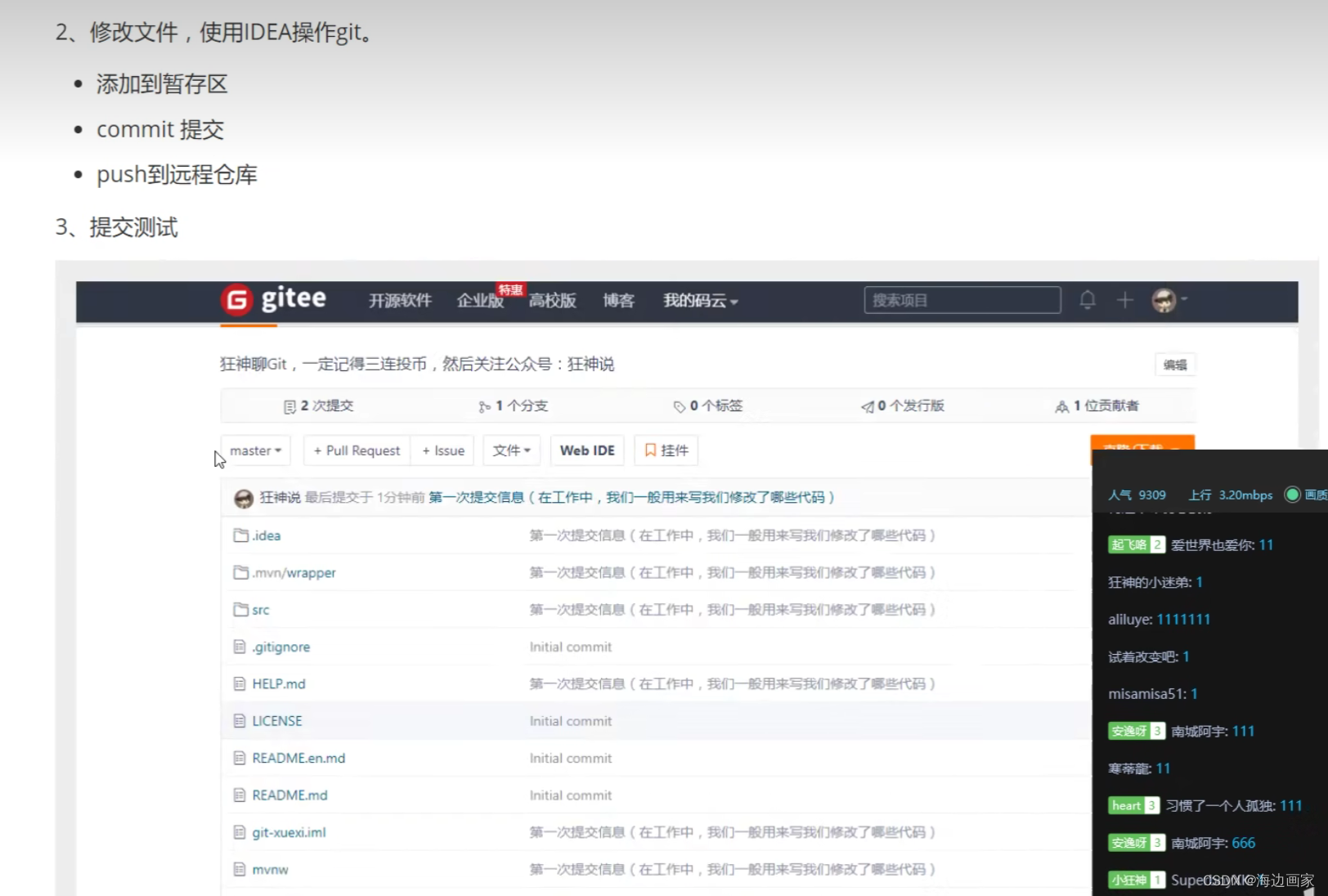Click the commits count icon
Image resolution: width=1328 pixels, height=896 pixels.
(289, 406)
